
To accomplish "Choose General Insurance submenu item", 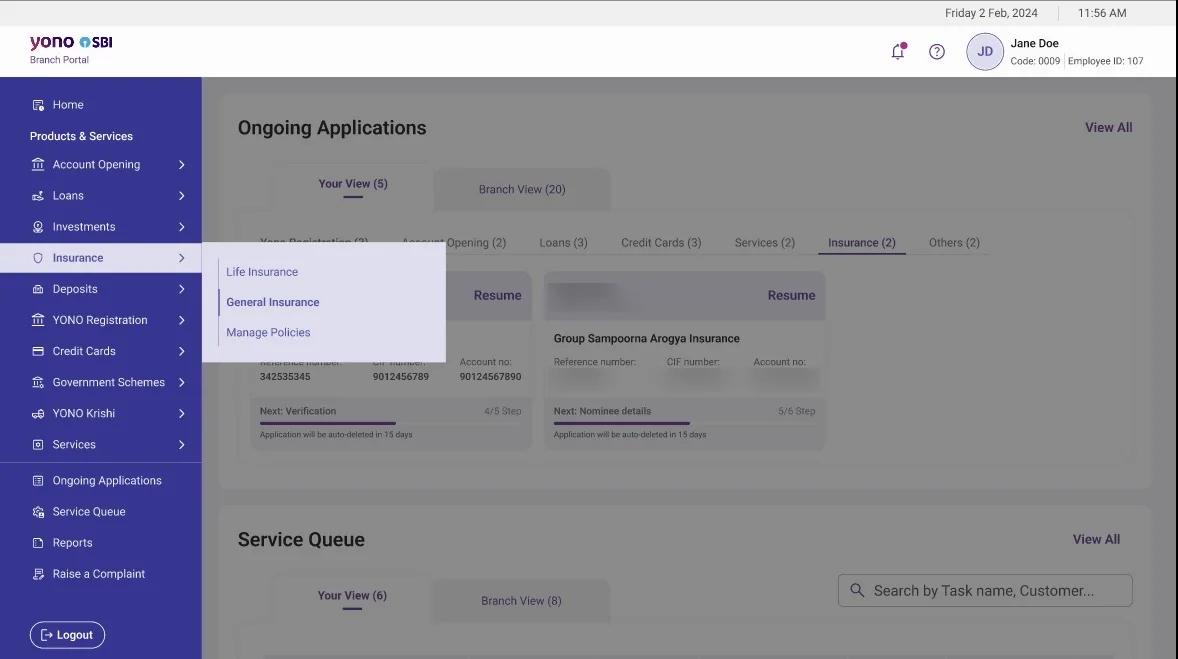I will (273, 302).
